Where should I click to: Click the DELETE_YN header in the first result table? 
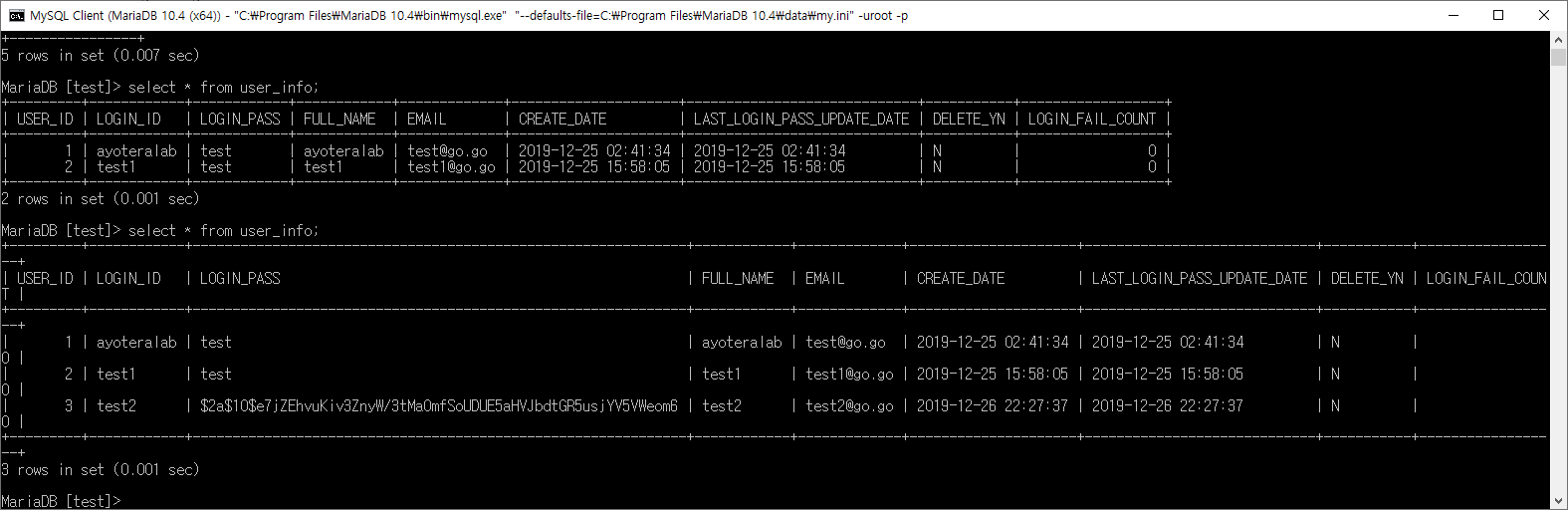(x=969, y=120)
